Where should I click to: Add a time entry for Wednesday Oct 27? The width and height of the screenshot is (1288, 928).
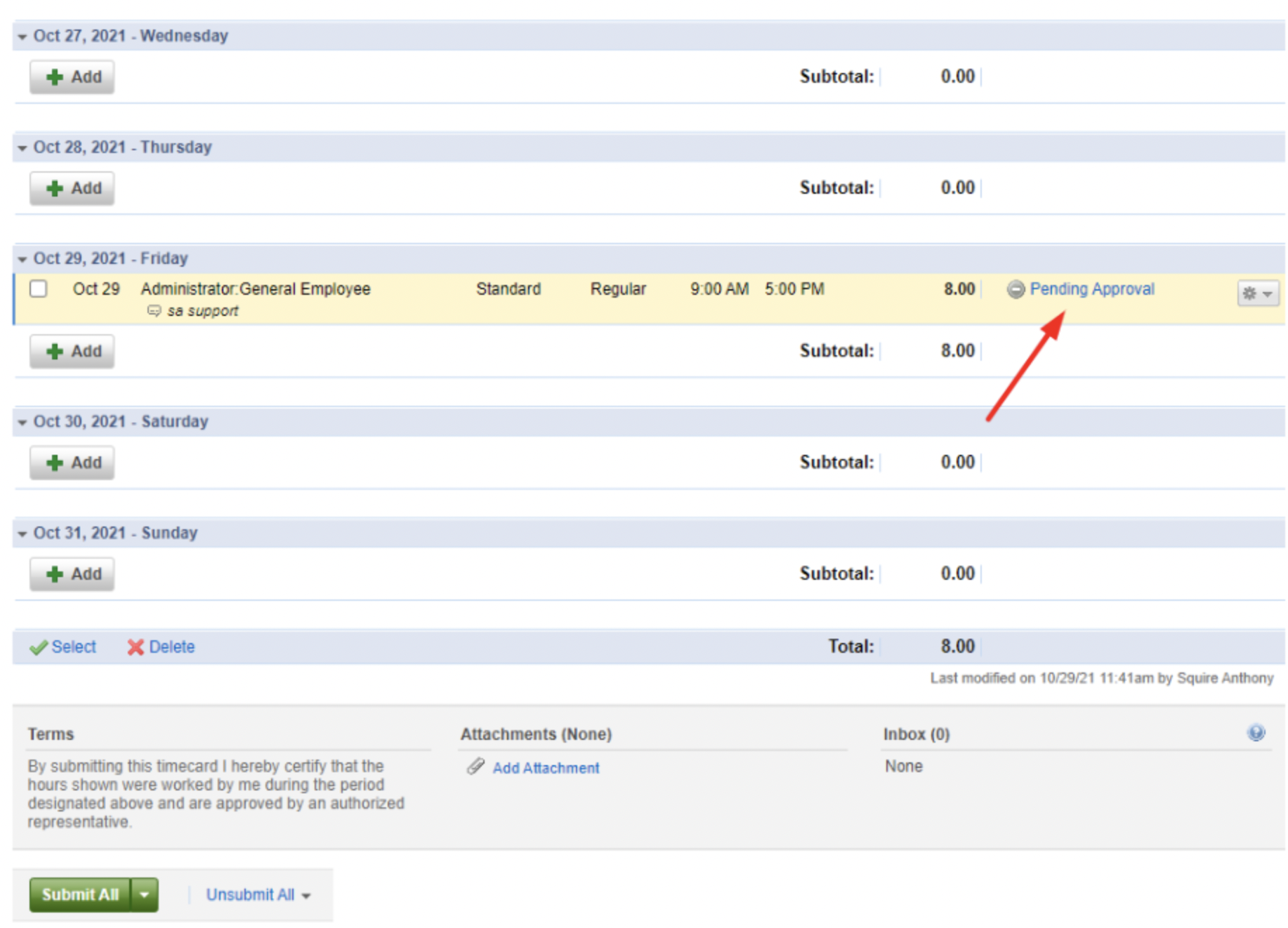(x=72, y=77)
